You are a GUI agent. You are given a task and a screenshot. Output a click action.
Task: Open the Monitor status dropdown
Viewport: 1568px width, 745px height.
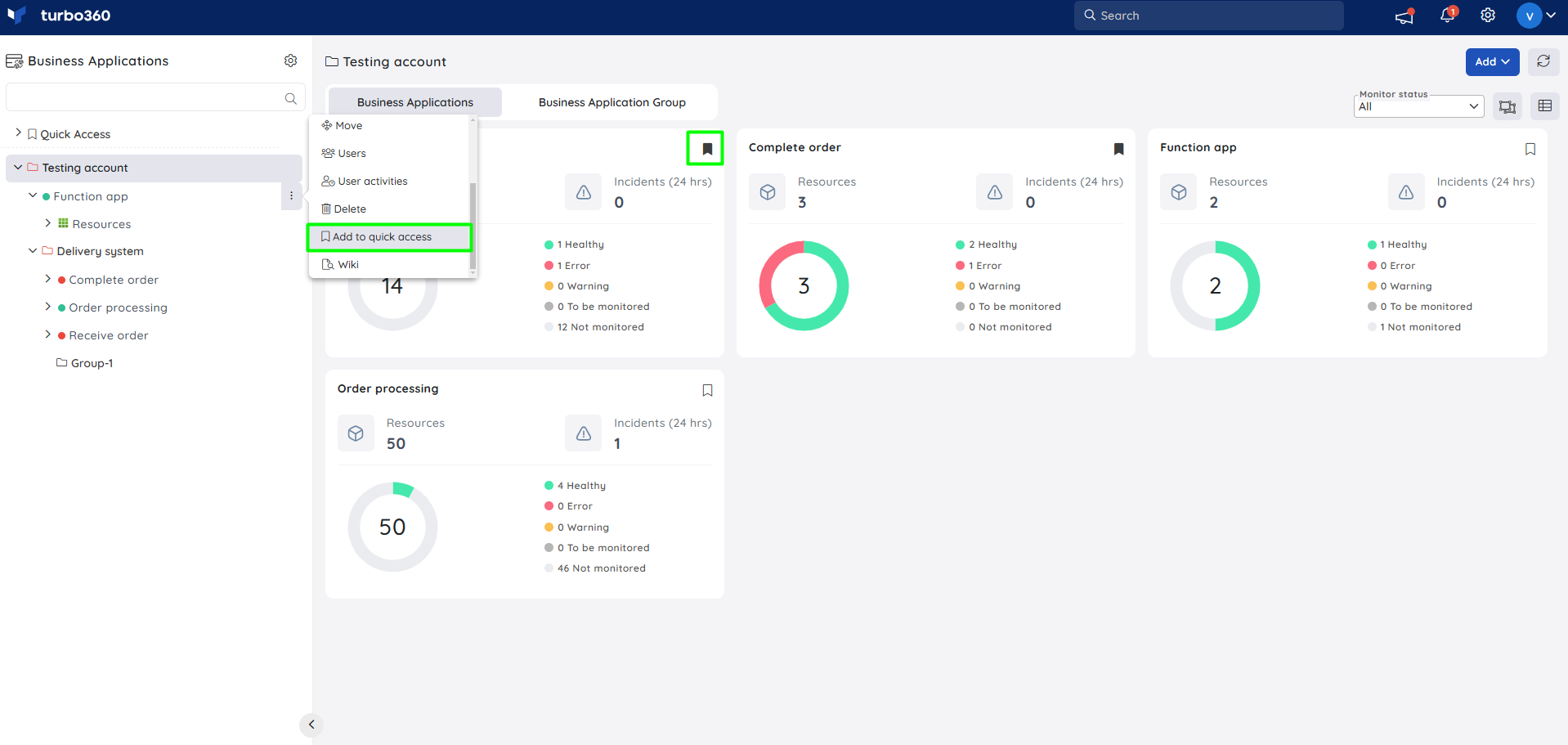click(1418, 106)
